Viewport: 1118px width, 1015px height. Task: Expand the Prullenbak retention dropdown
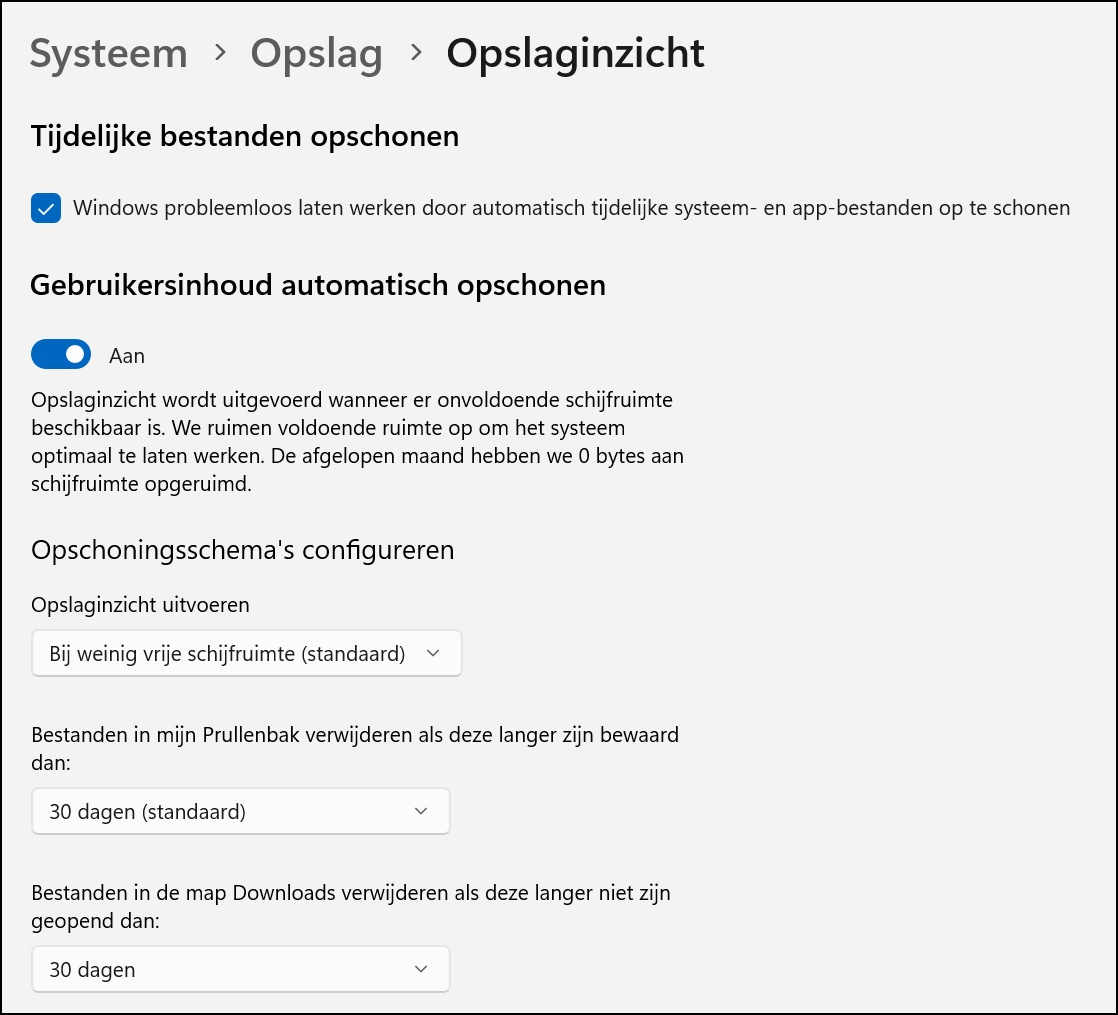[x=240, y=811]
